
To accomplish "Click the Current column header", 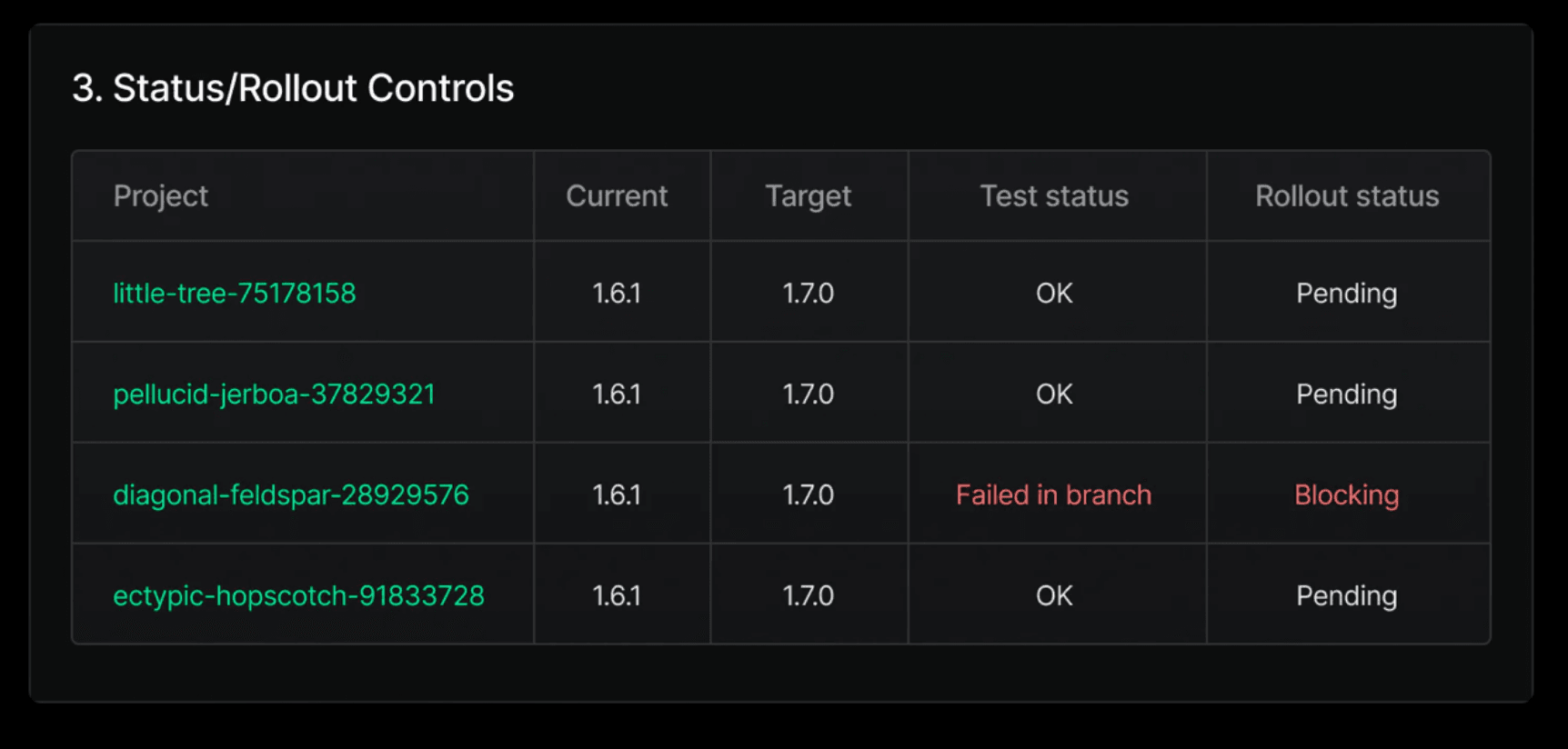I will (617, 196).
